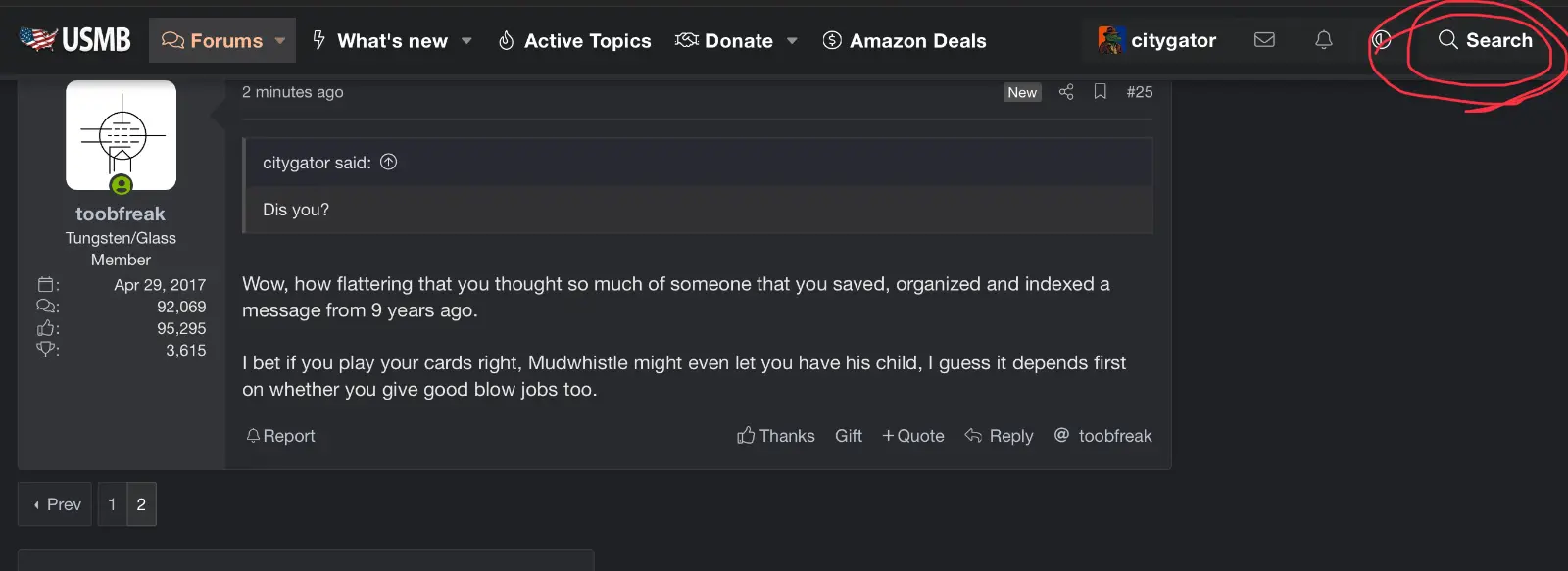Expand the What's new dropdown arrow
The width and height of the screenshot is (1568, 571).
tap(466, 41)
